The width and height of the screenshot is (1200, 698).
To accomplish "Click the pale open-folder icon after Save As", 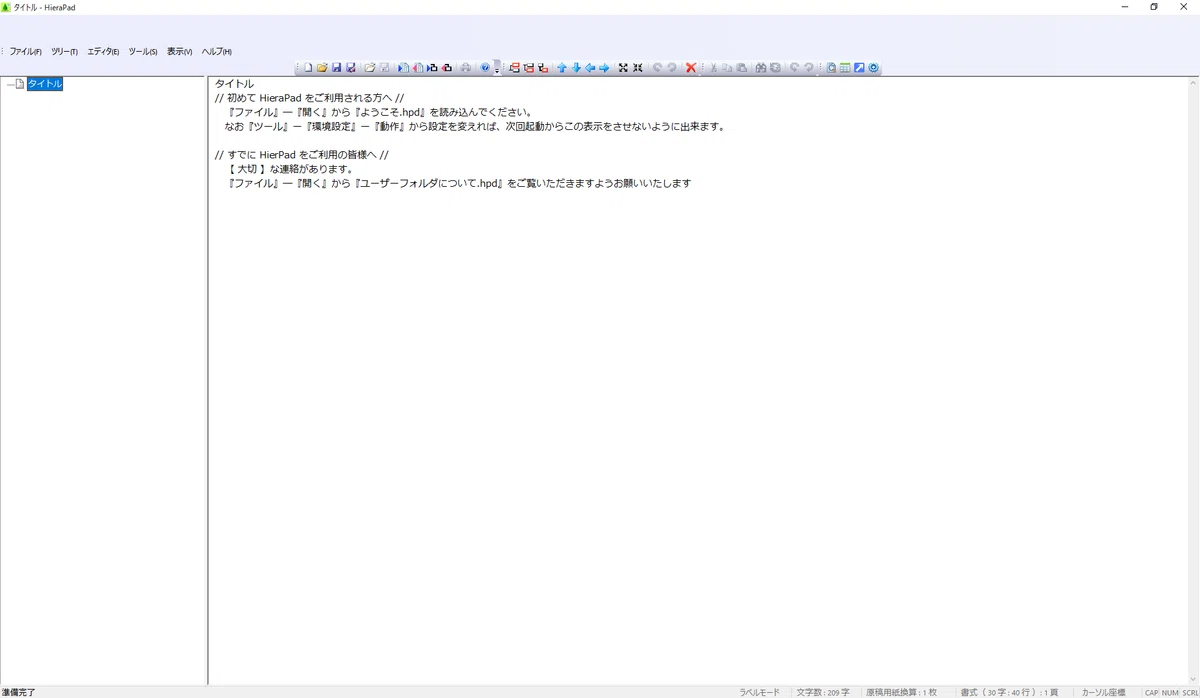I will (x=370, y=68).
